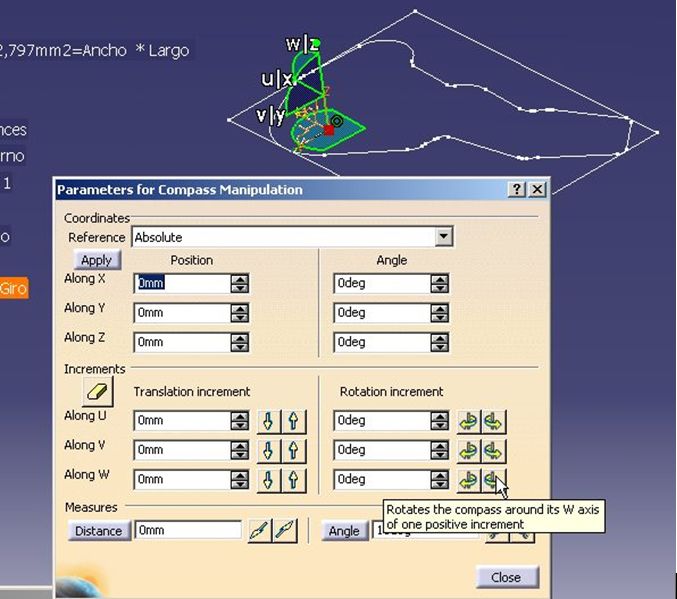Click second distance measure pick icon
This screenshot has width=677, height=599.
(285, 530)
